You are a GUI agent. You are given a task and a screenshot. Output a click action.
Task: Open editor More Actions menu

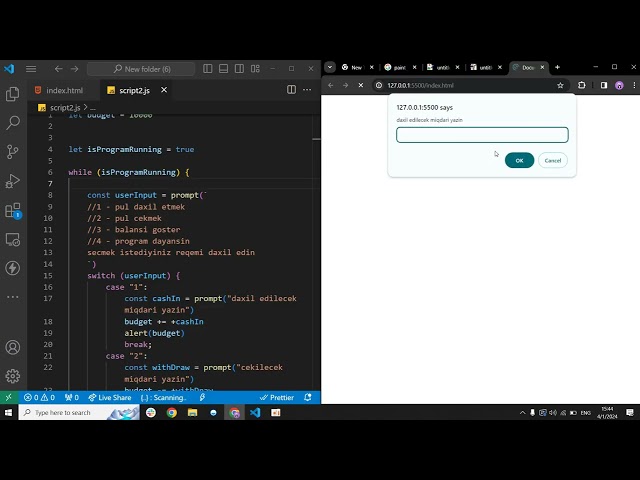point(307,90)
